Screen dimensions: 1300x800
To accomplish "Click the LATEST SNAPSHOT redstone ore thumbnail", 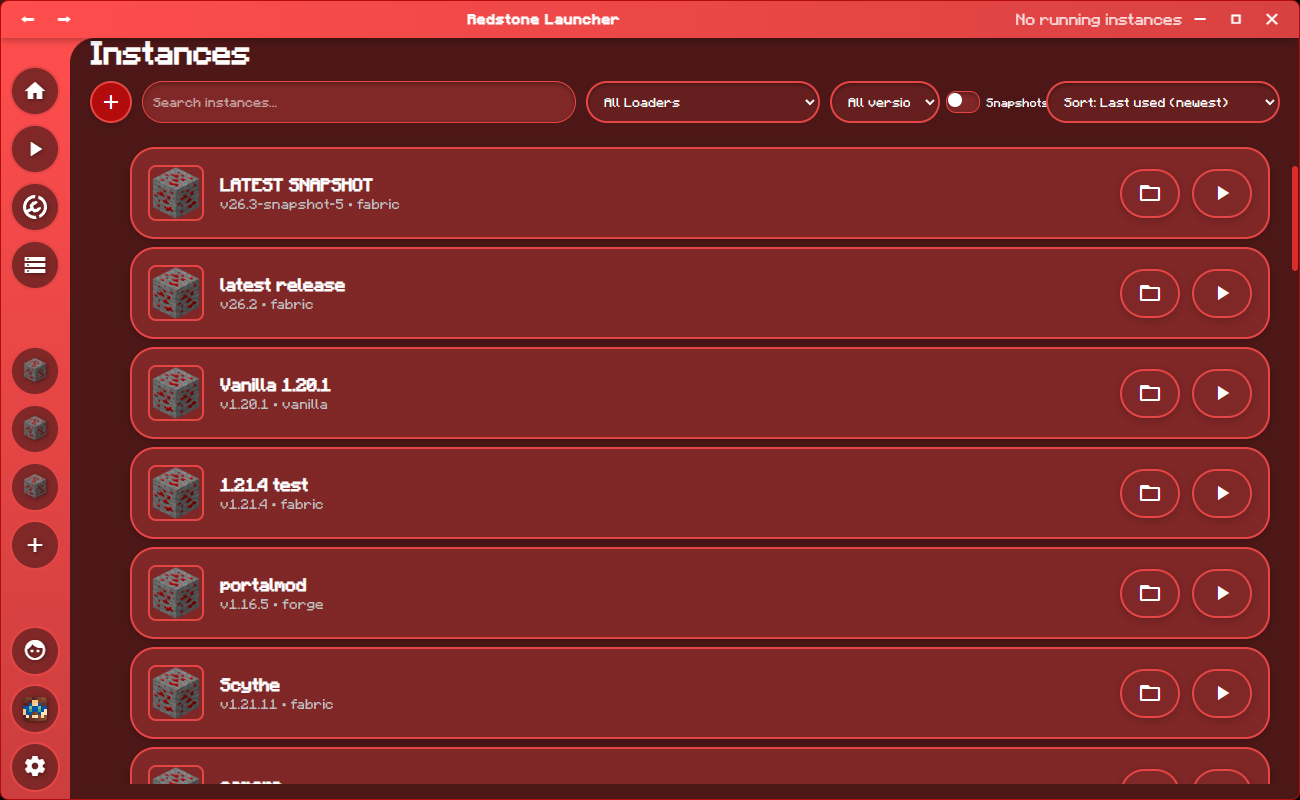I will [176, 193].
